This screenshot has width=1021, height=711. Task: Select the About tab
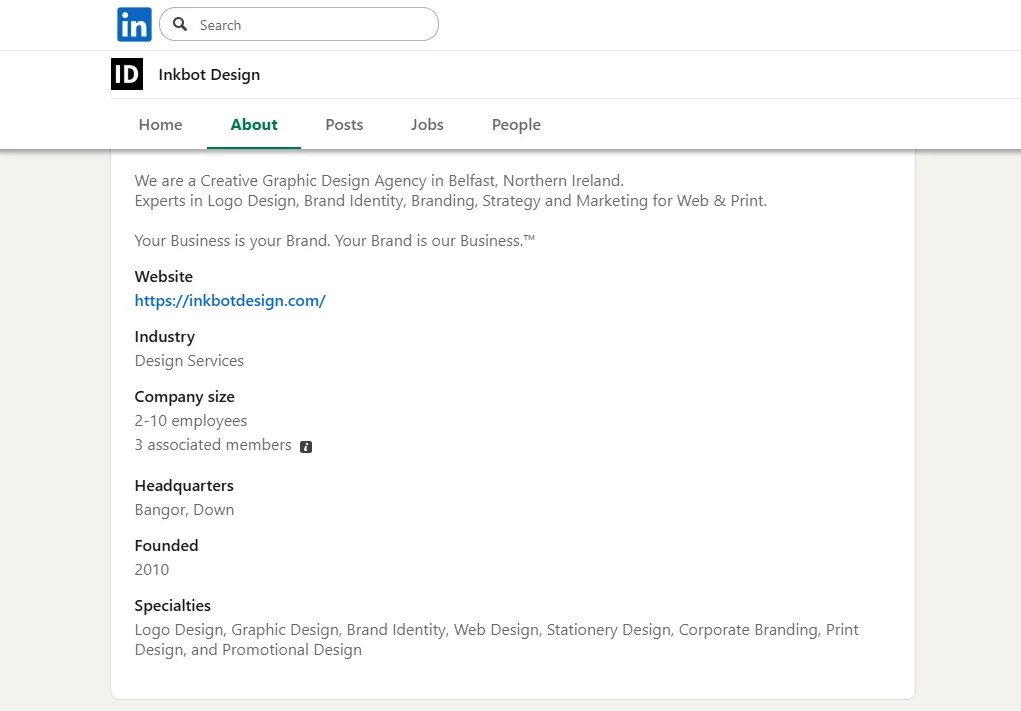coord(253,124)
